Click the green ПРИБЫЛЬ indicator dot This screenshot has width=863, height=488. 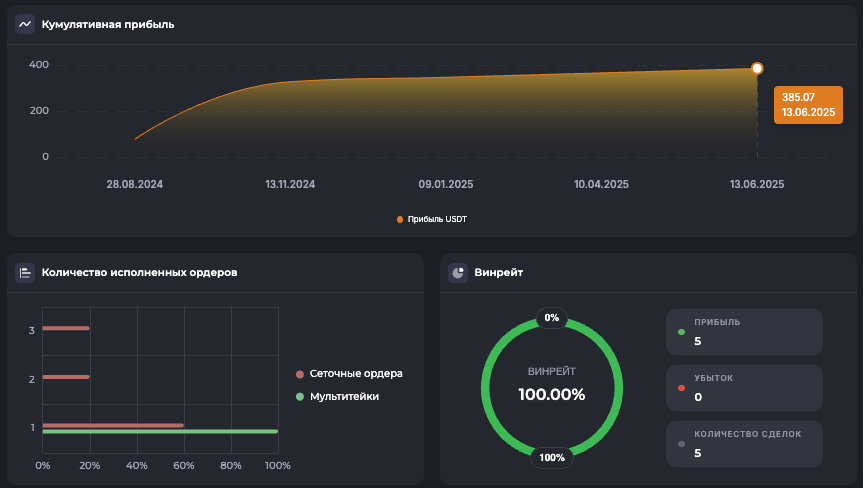pyautogui.click(x=682, y=332)
